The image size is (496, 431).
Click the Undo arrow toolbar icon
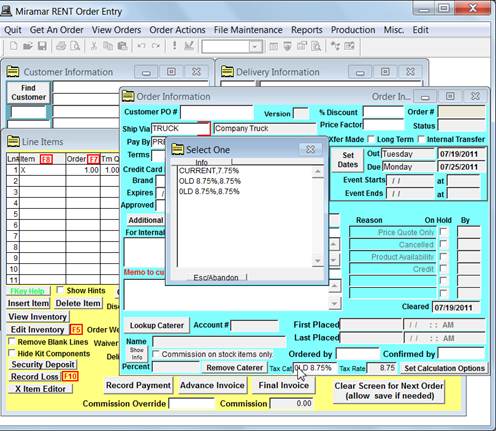[141, 46]
